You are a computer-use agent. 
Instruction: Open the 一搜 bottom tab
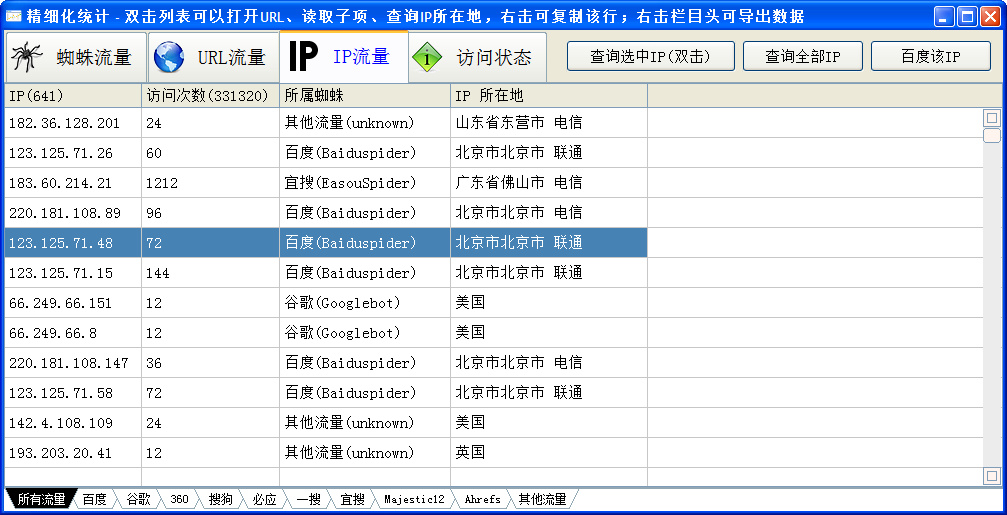(308, 499)
